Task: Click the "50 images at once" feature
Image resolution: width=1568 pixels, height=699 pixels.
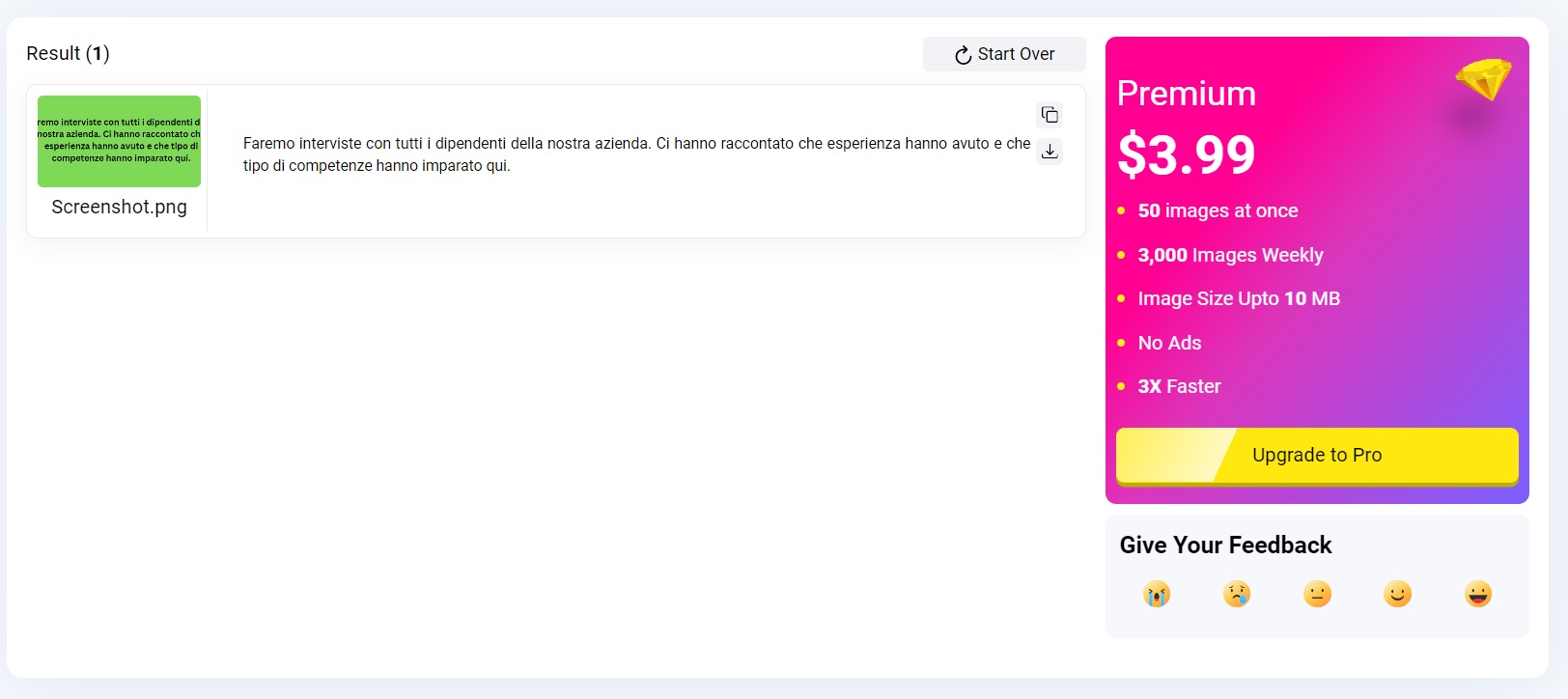Action: [x=1218, y=210]
